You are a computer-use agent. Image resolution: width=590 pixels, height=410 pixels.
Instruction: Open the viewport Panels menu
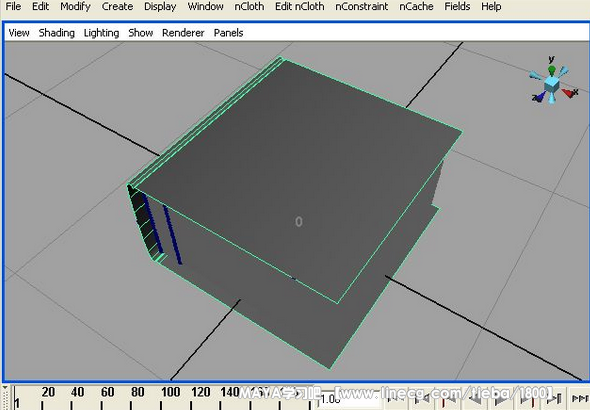pos(228,33)
